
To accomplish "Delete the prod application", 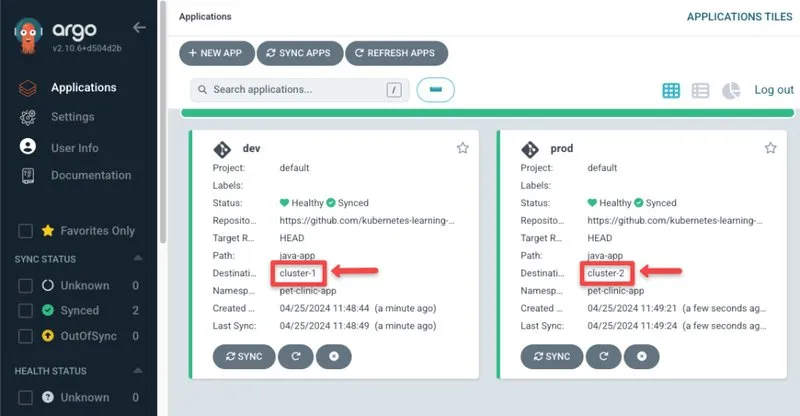I will (x=641, y=356).
